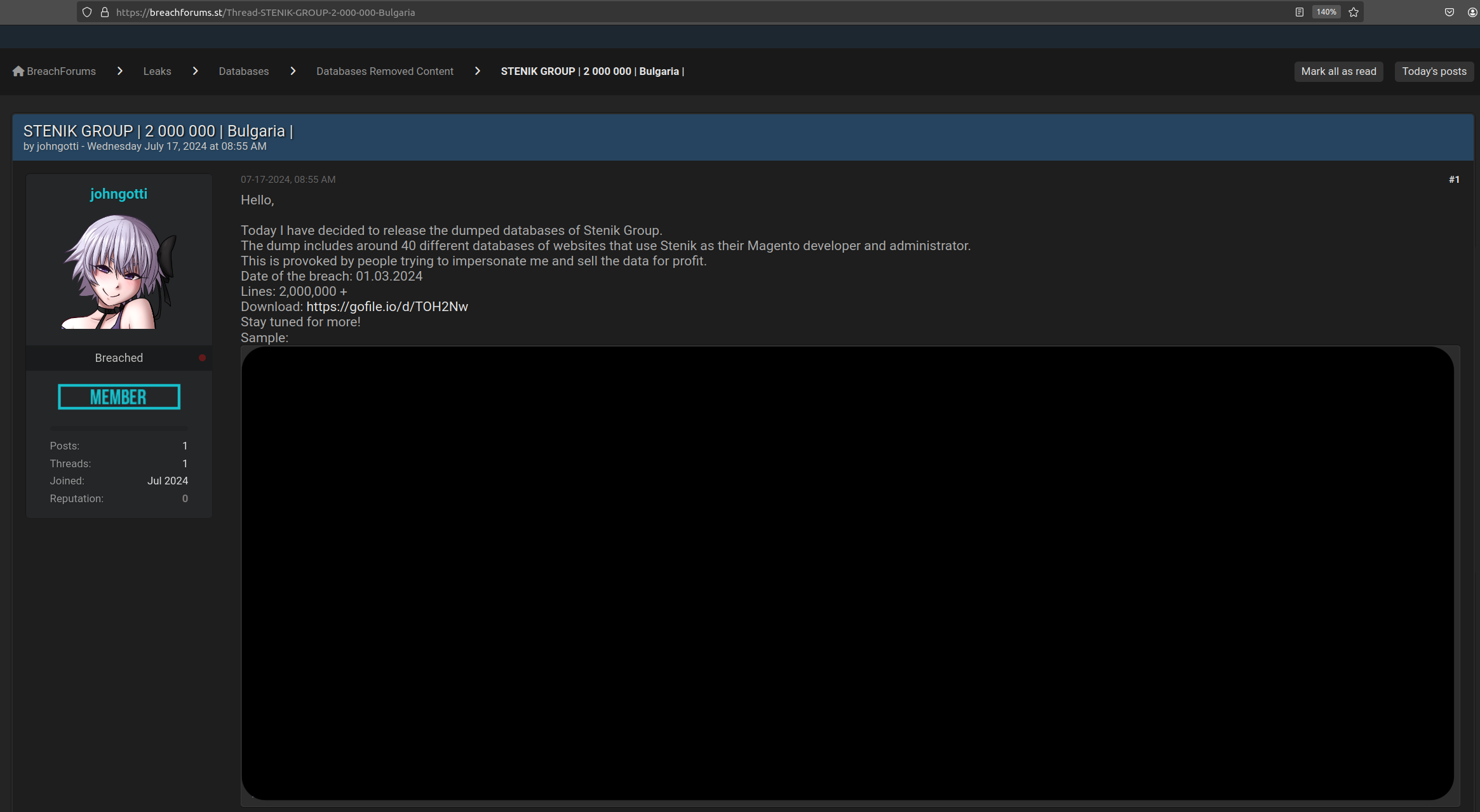Viewport: 1480px width, 812px height.
Task: Open johngotti's profile username link
Action: pyautogui.click(x=119, y=194)
